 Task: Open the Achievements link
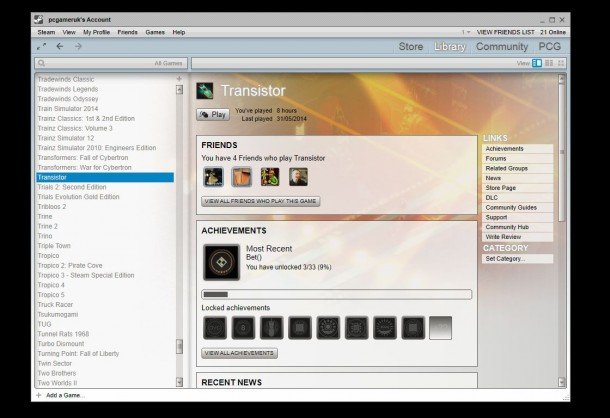pos(517,149)
